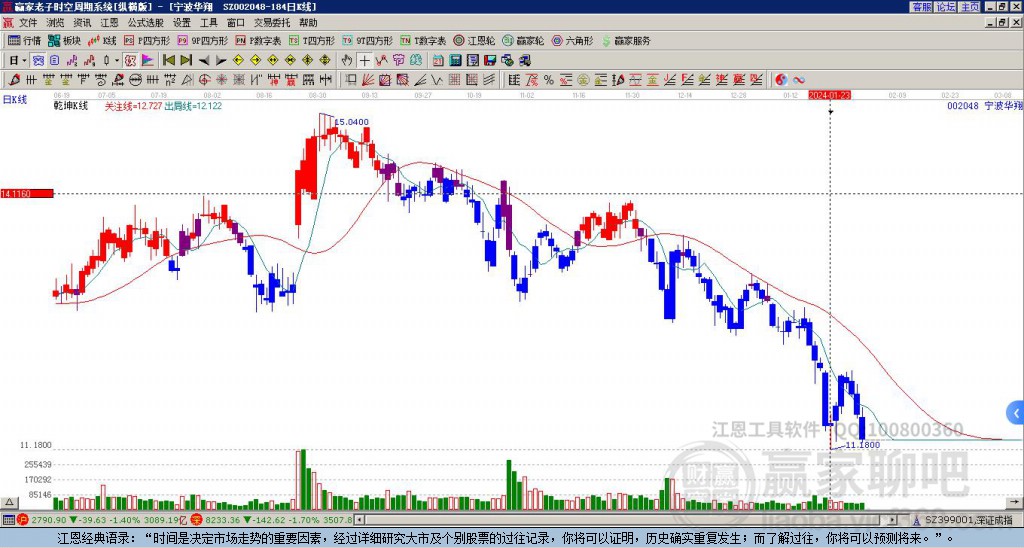Open the 9P四方形 tool
The height and width of the screenshot is (548, 1024).
[x=203, y=40]
